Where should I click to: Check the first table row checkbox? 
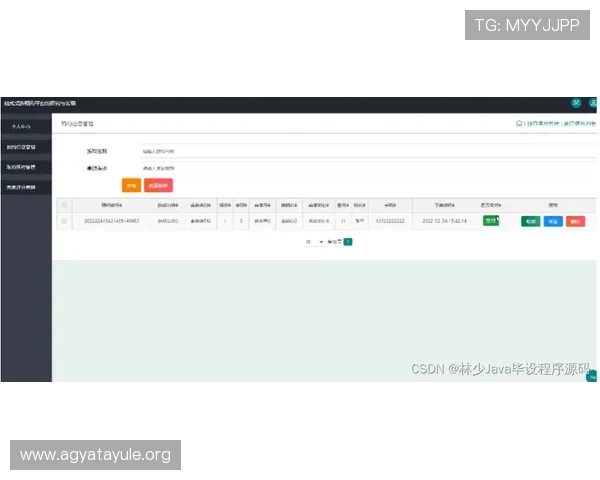(x=65, y=221)
